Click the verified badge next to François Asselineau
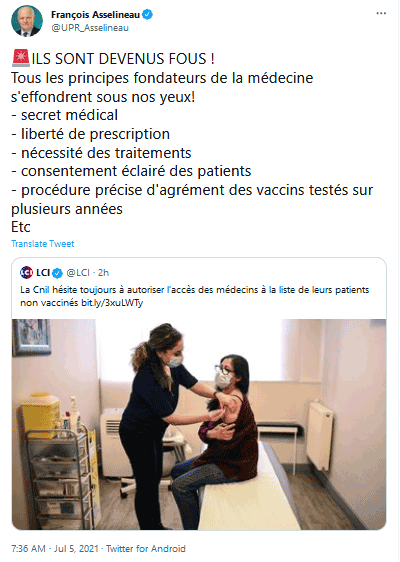This screenshot has width=400, height=562. pos(147,15)
